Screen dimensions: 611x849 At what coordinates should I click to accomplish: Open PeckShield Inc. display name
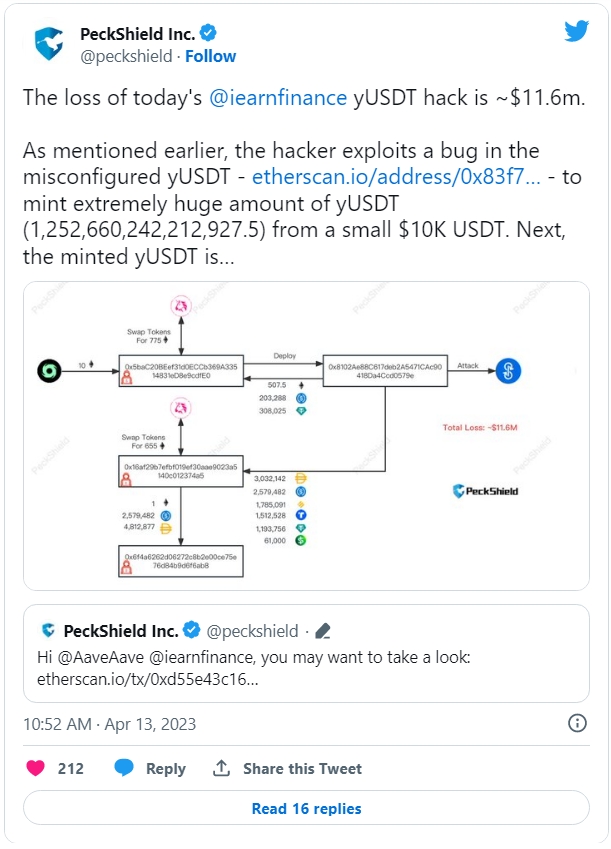click(x=138, y=34)
